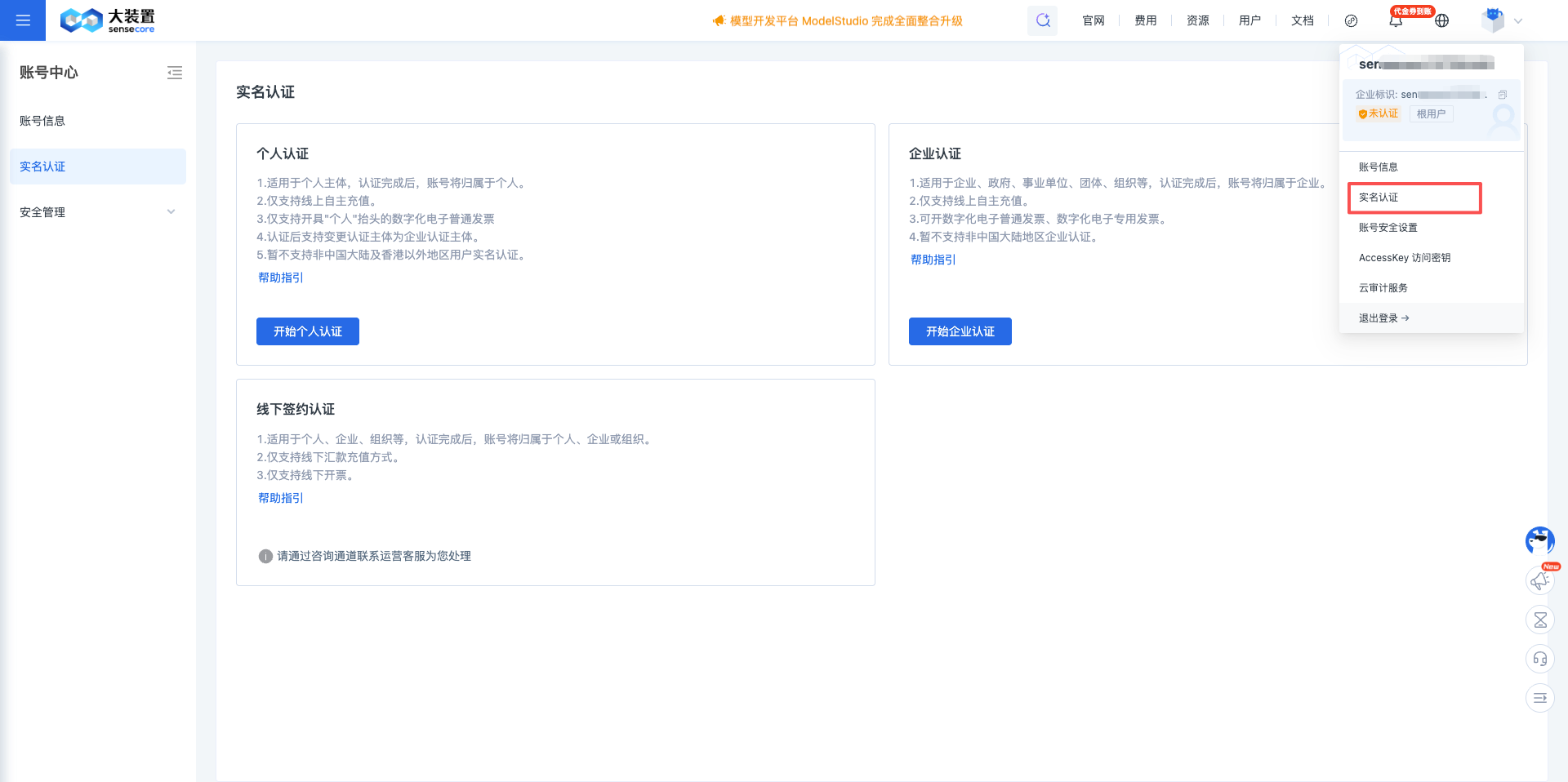Open the language selector globe
Screen dimensions: 1568x782
click(1441, 20)
